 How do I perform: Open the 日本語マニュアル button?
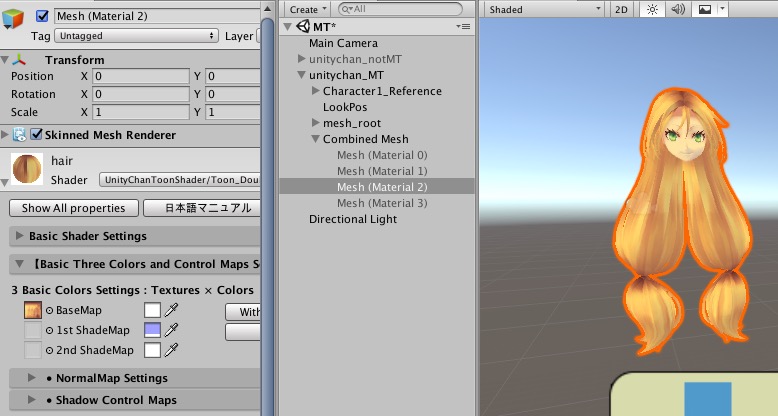tap(201, 208)
